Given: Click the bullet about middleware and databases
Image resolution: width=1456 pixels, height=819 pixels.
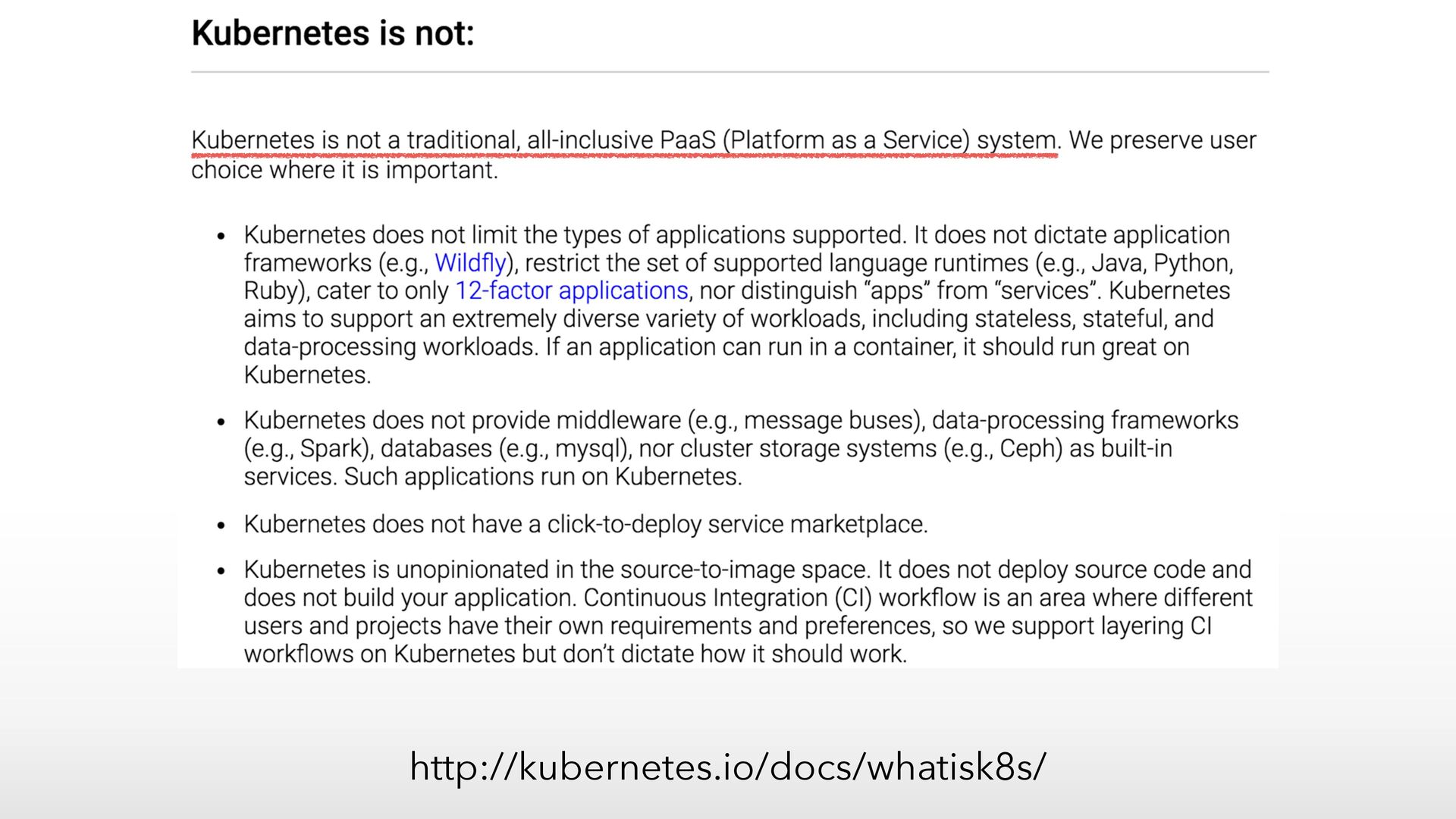Looking at the screenshot, I should coord(741,448).
